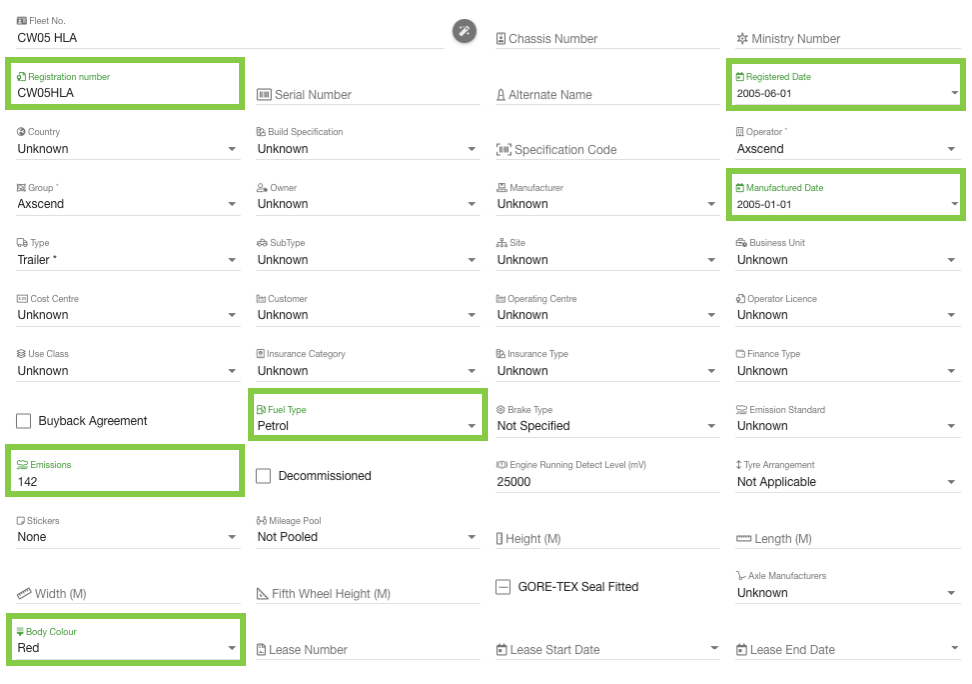Image resolution: width=972 pixels, height=684 pixels.
Task: Tick the Buyback Agreement checkbox
Action: point(24,421)
